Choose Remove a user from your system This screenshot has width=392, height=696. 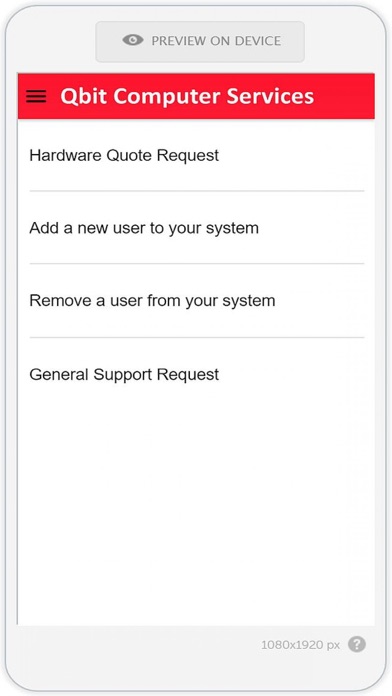152,301
